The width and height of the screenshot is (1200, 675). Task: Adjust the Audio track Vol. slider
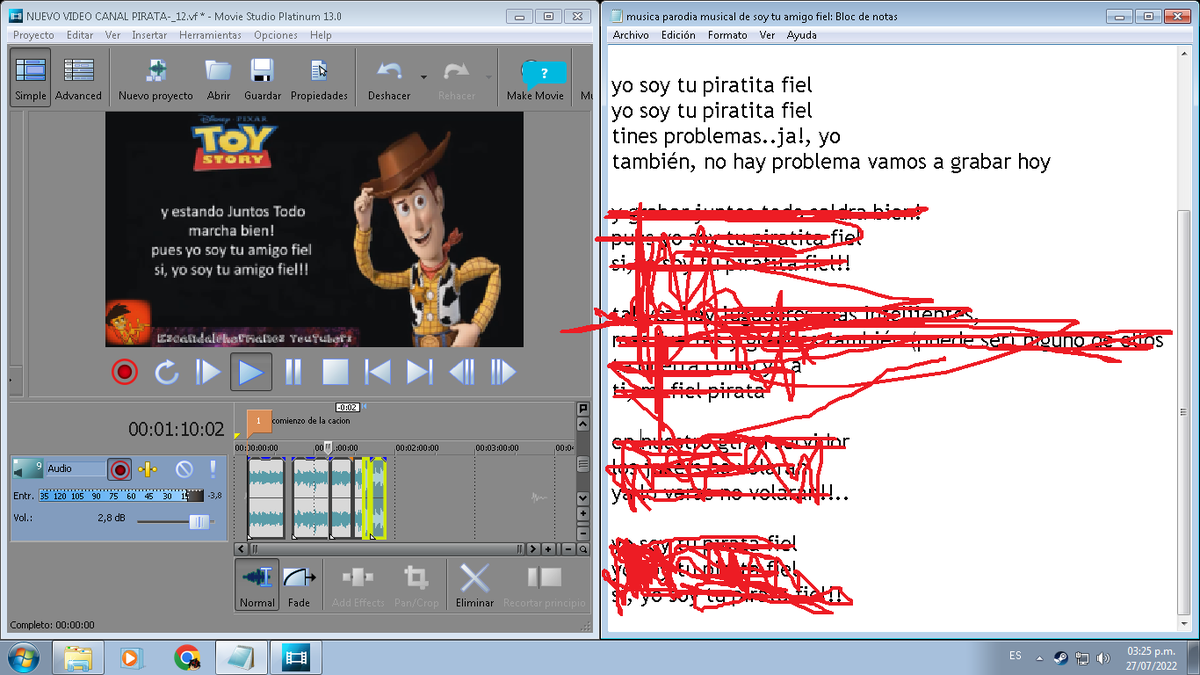tap(200, 521)
